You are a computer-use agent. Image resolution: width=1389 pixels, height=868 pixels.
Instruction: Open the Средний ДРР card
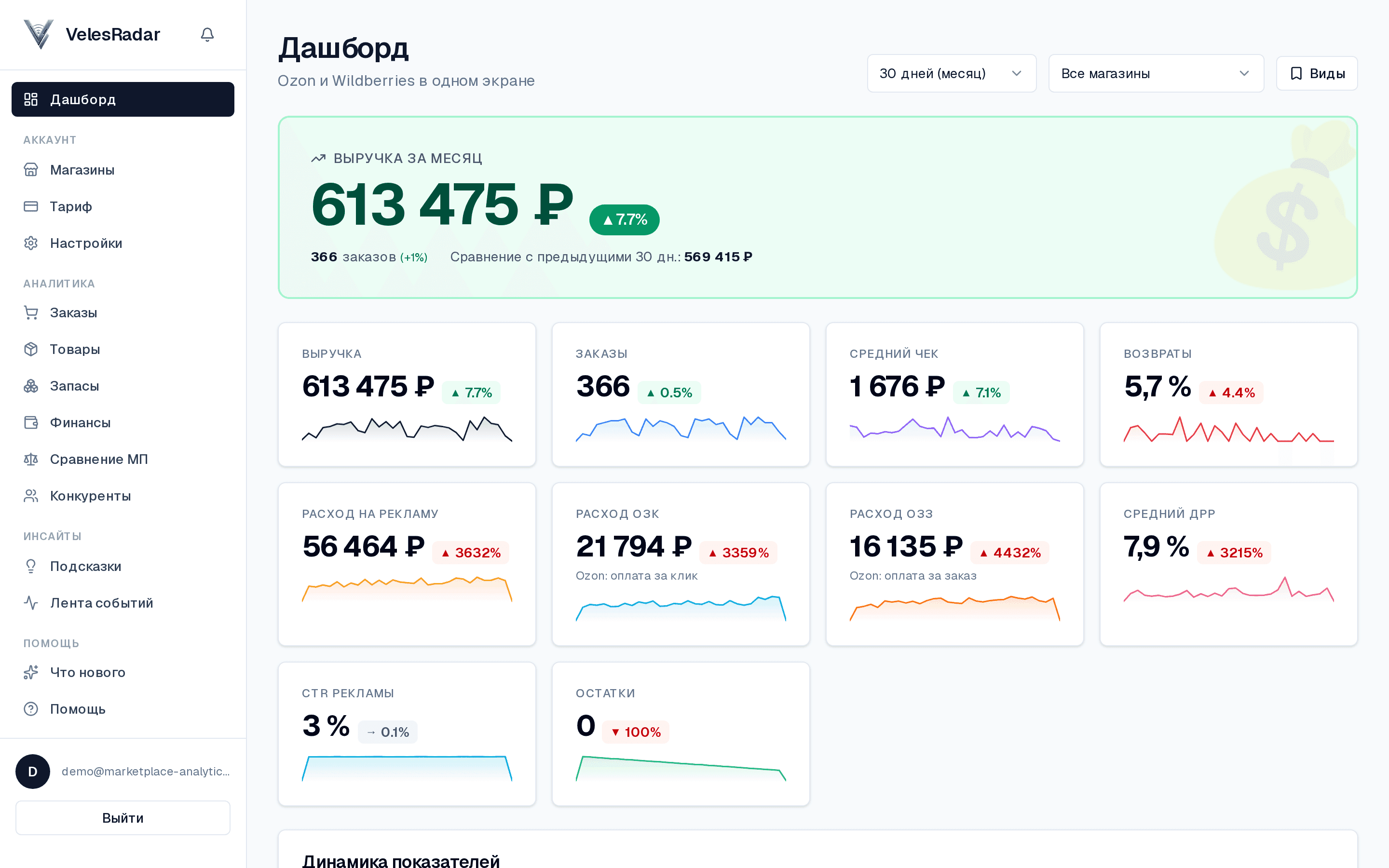tap(1228, 564)
